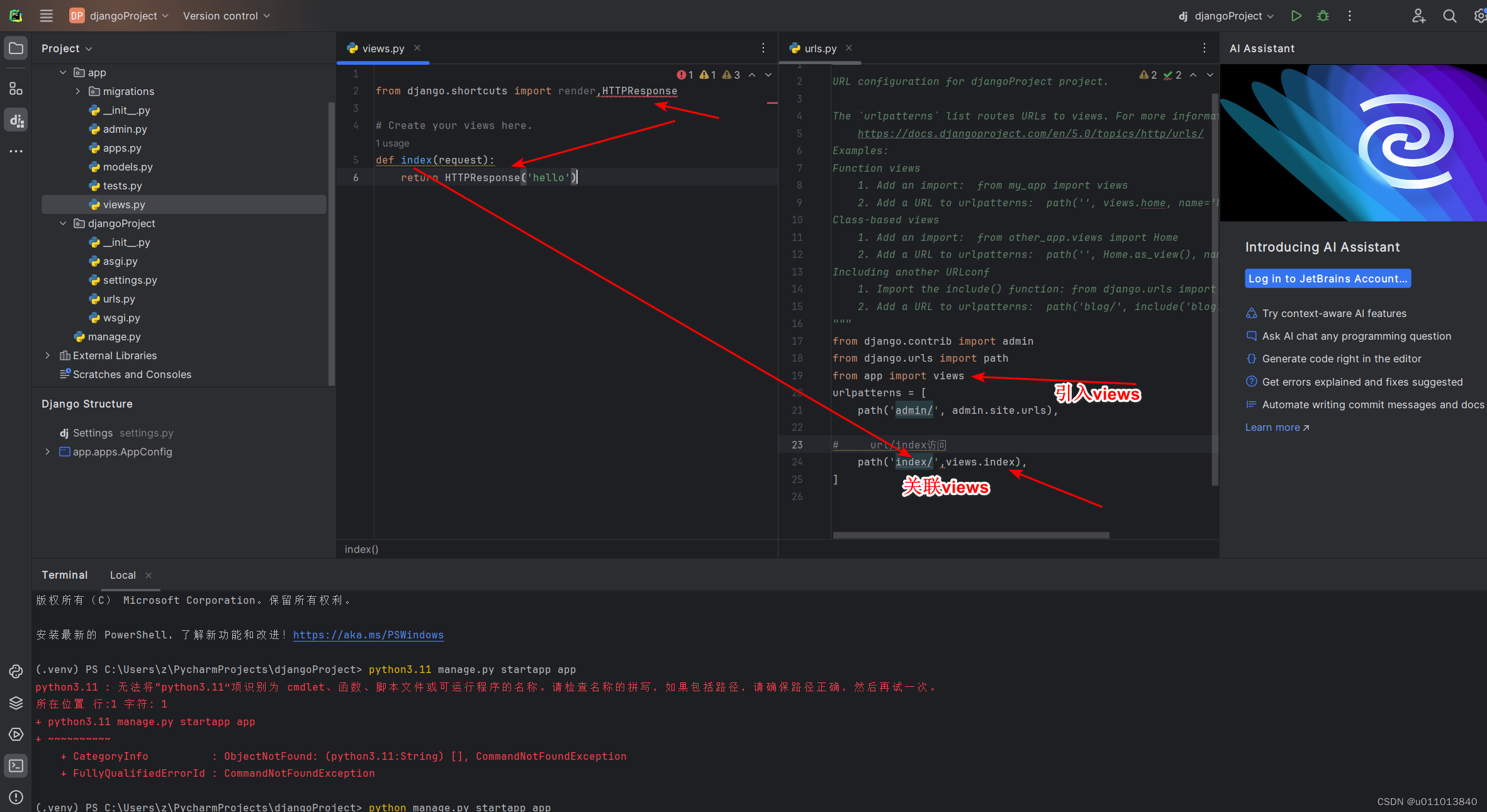The height and width of the screenshot is (812, 1487).
Task: Click the green Run button
Action: (x=1296, y=16)
